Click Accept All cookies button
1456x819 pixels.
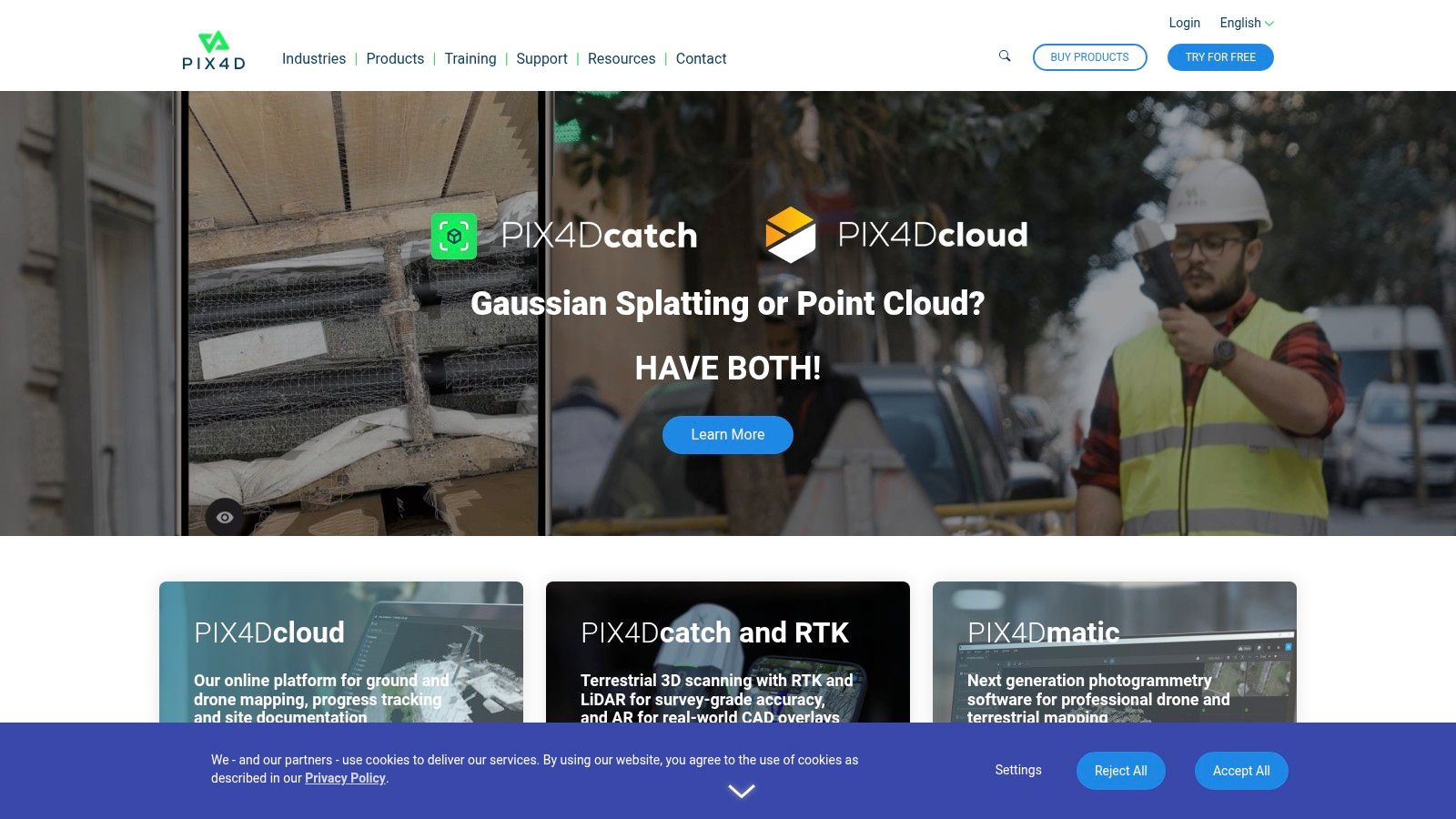click(x=1241, y=771)
